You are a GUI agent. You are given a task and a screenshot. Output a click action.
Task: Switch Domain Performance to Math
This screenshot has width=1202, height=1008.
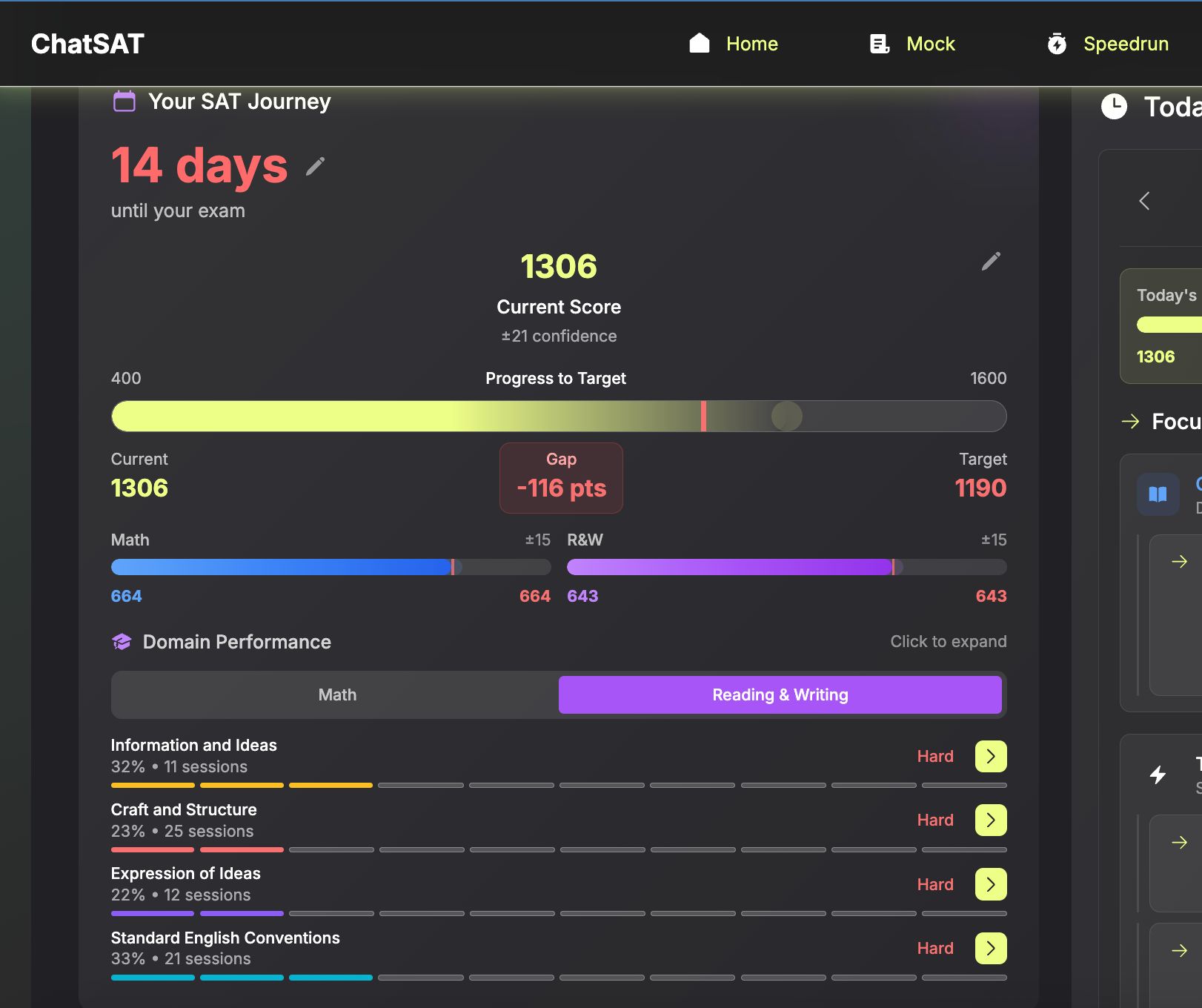coord(336,694)
